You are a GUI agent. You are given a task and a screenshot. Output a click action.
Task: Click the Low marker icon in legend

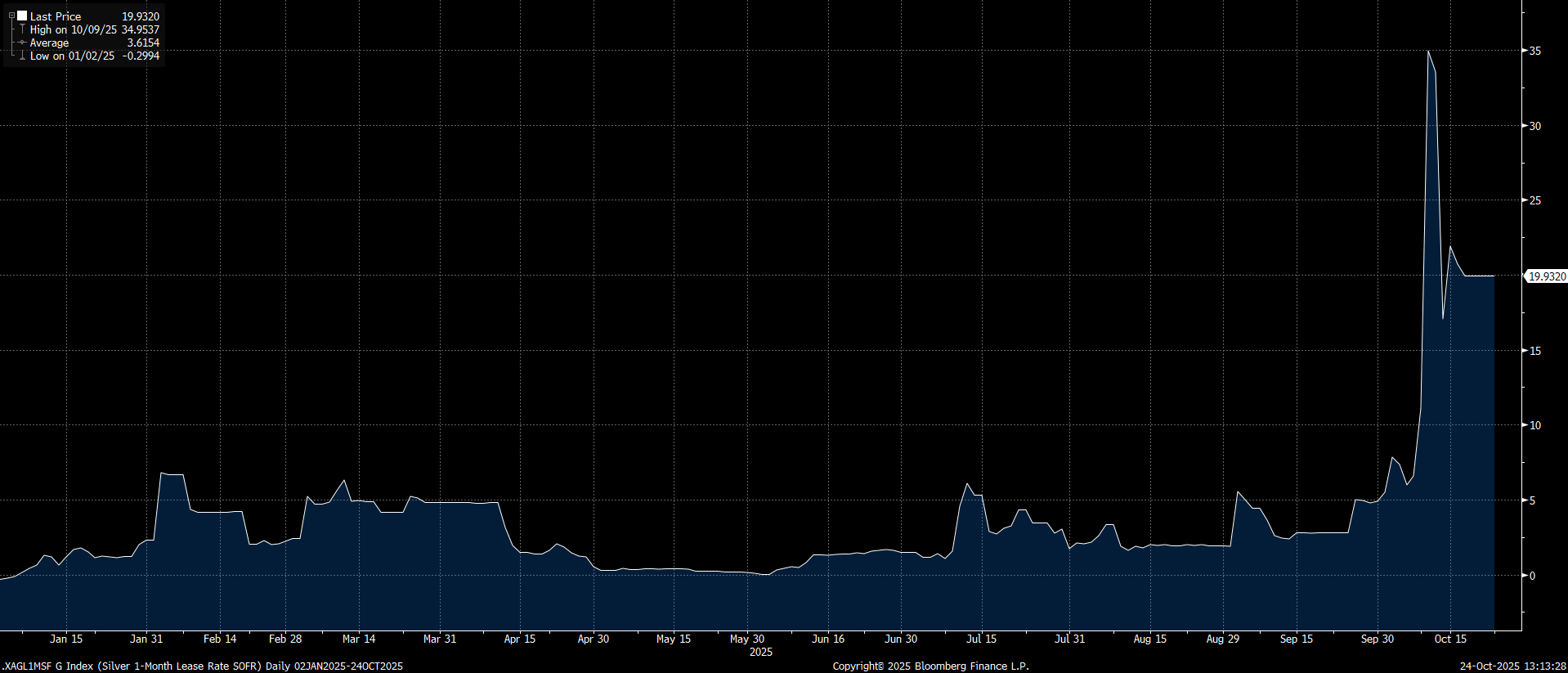(22, 56)
